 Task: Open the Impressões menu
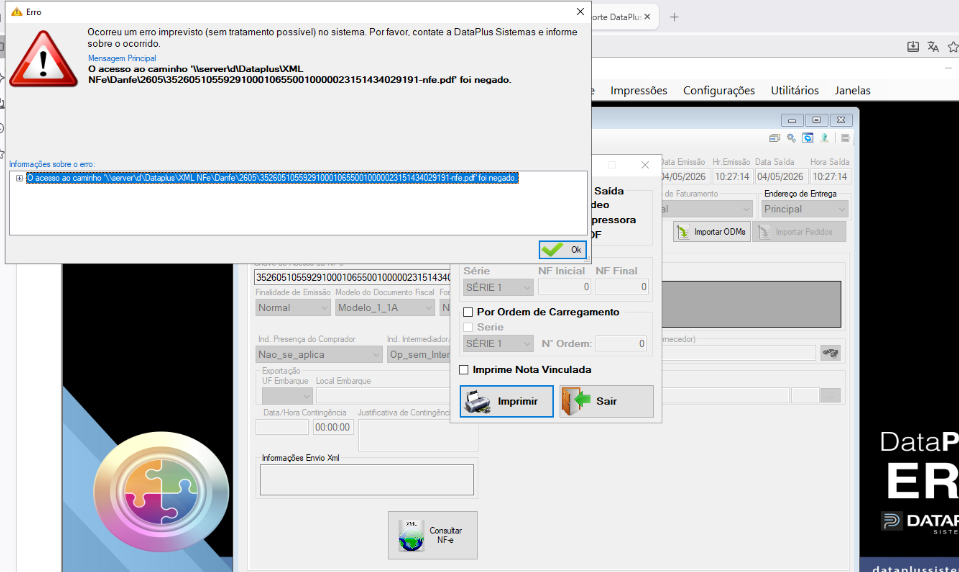tap(639, 90)
